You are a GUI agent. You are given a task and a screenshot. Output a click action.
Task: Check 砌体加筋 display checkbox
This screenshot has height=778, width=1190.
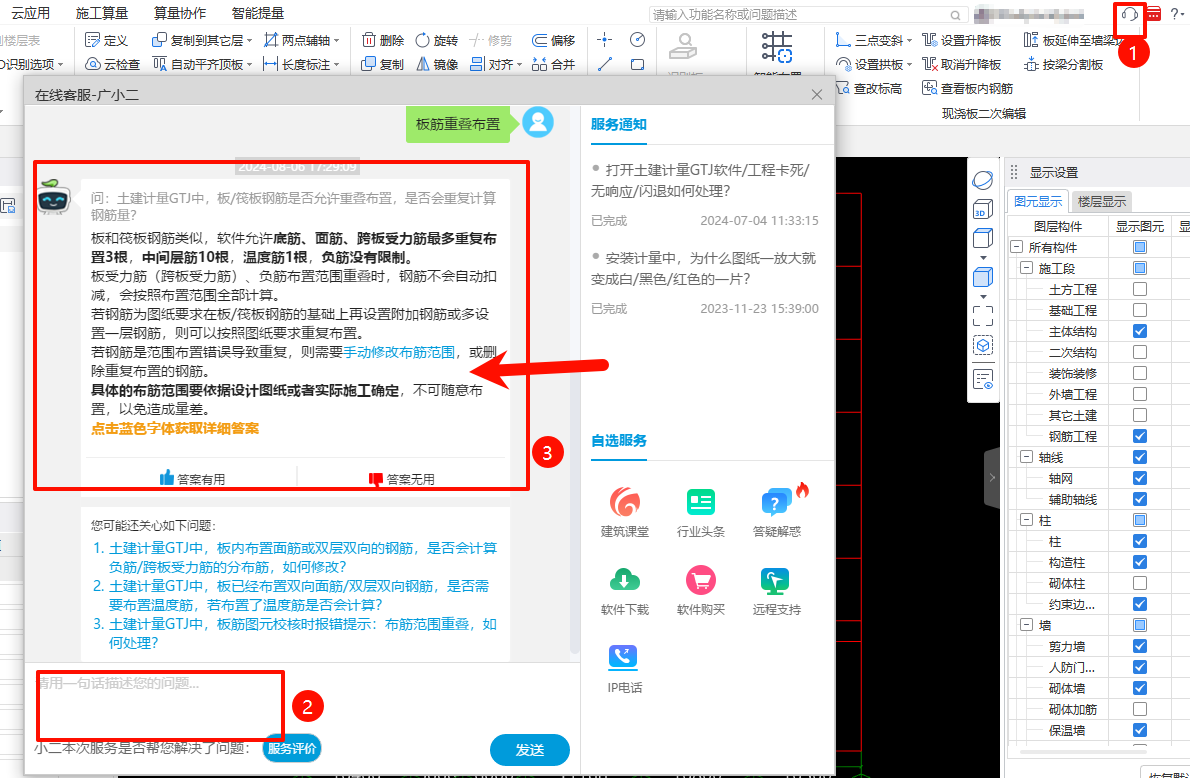(x=1139, y=709)
